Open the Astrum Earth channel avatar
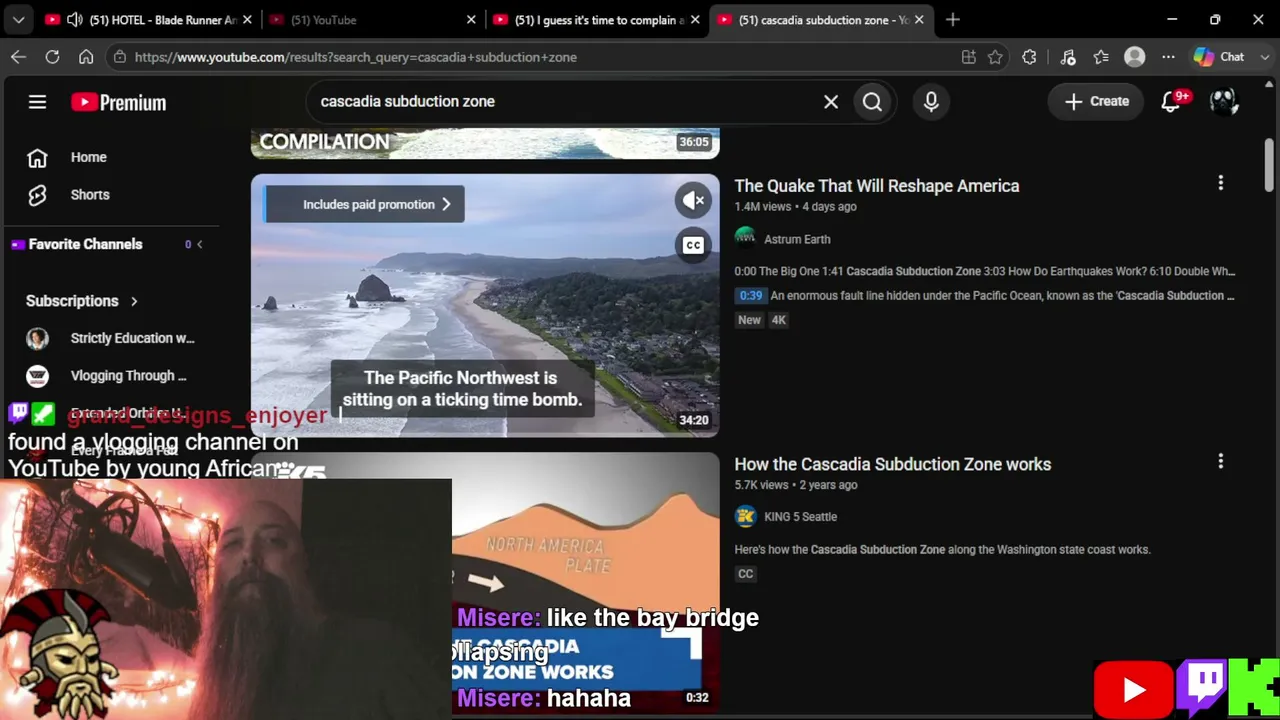 coord(745,239)
